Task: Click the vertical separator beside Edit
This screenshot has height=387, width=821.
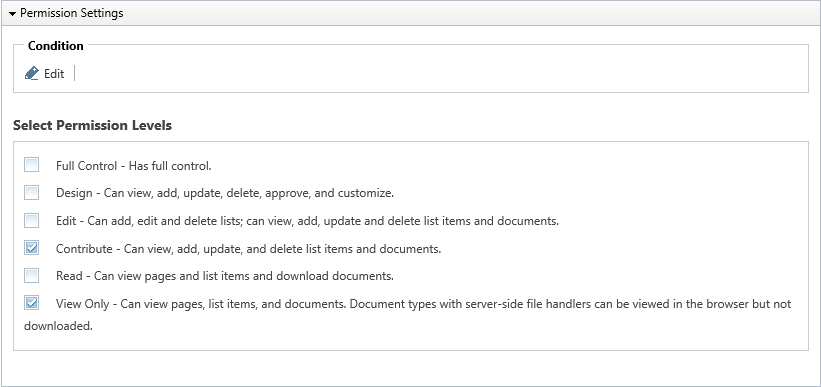Action: [74, 73]
